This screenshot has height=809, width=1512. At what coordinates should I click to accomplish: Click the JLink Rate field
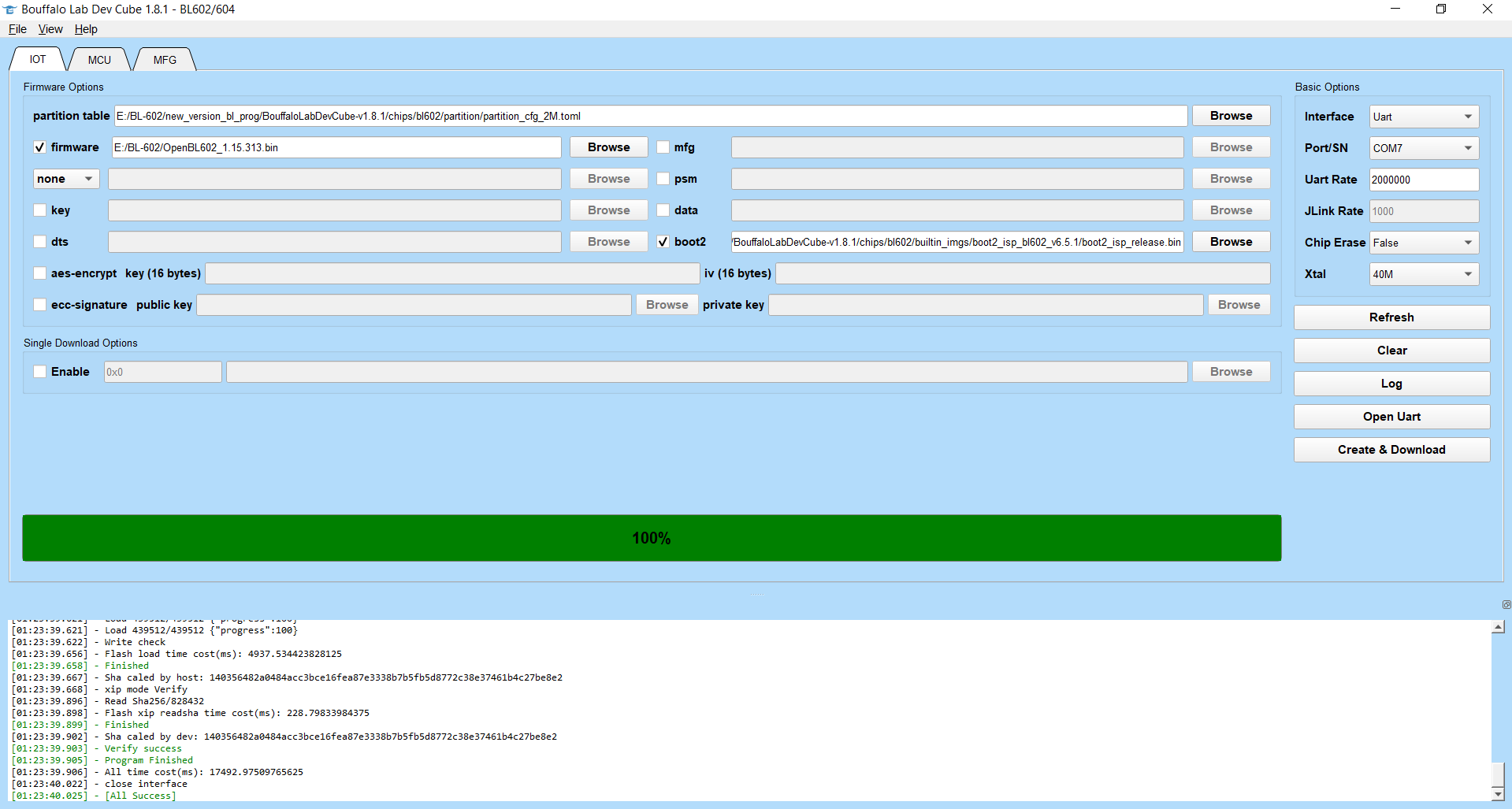pyautogui.click(x=1424, y=211)
